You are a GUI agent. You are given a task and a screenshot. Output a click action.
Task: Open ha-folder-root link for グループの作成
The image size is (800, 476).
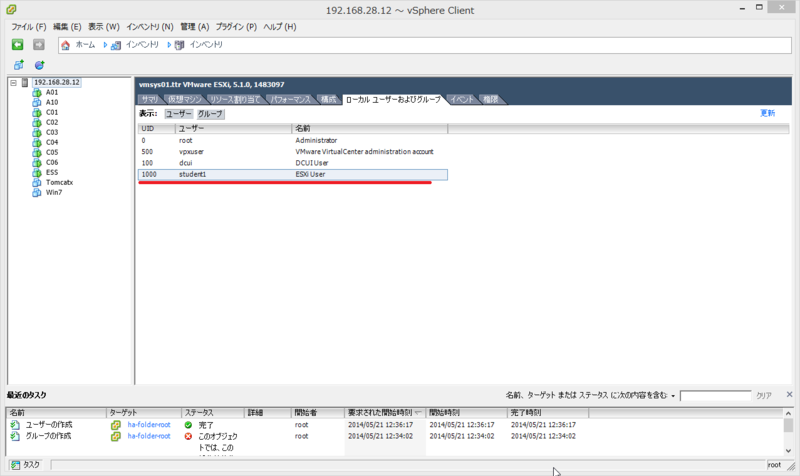[149, 436]
